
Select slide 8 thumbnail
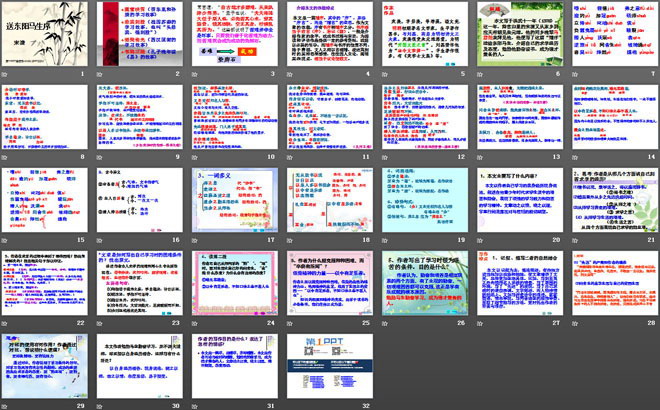point(45,121)
